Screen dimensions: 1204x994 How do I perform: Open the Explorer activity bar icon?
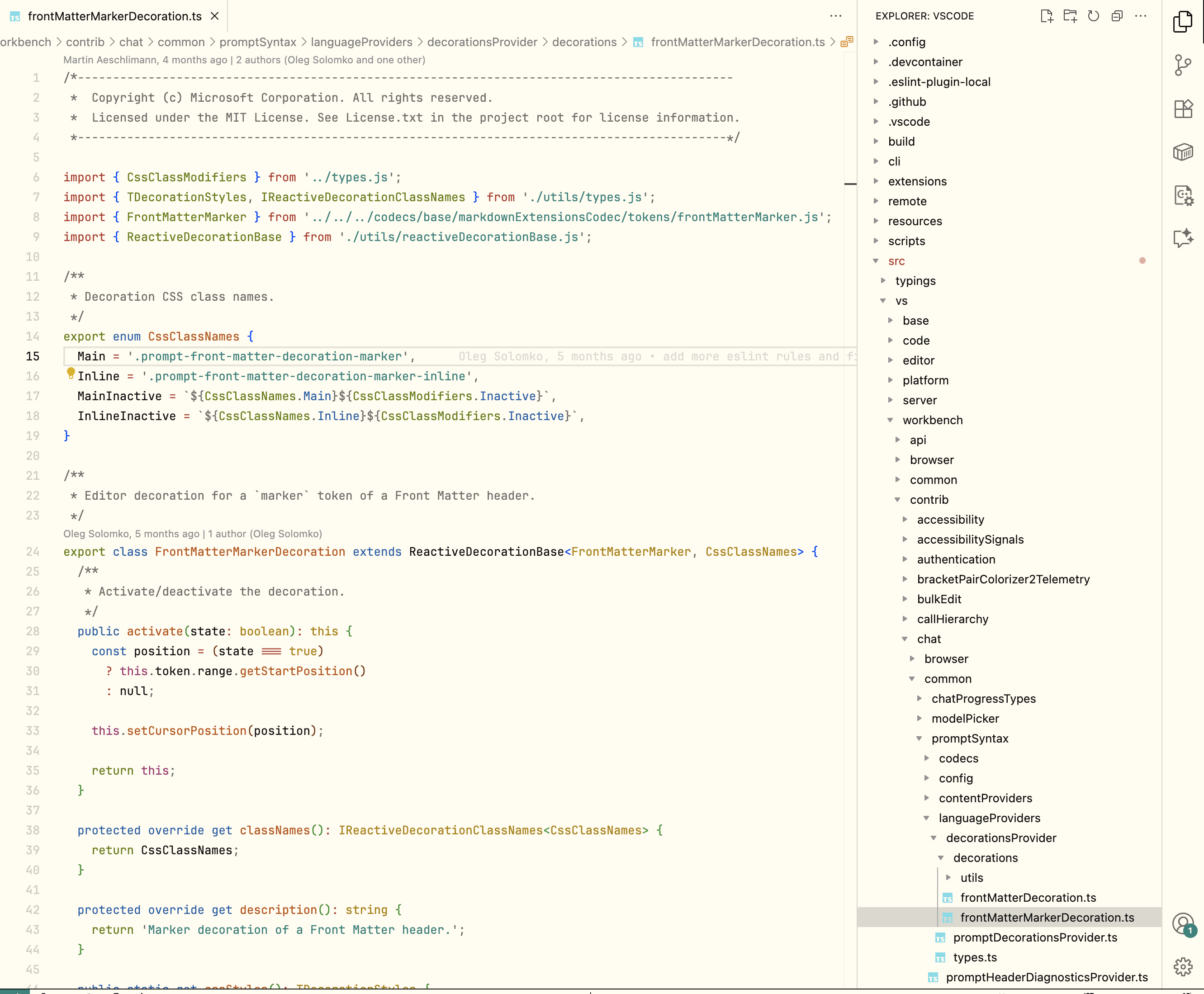[x=1182, y=22]
